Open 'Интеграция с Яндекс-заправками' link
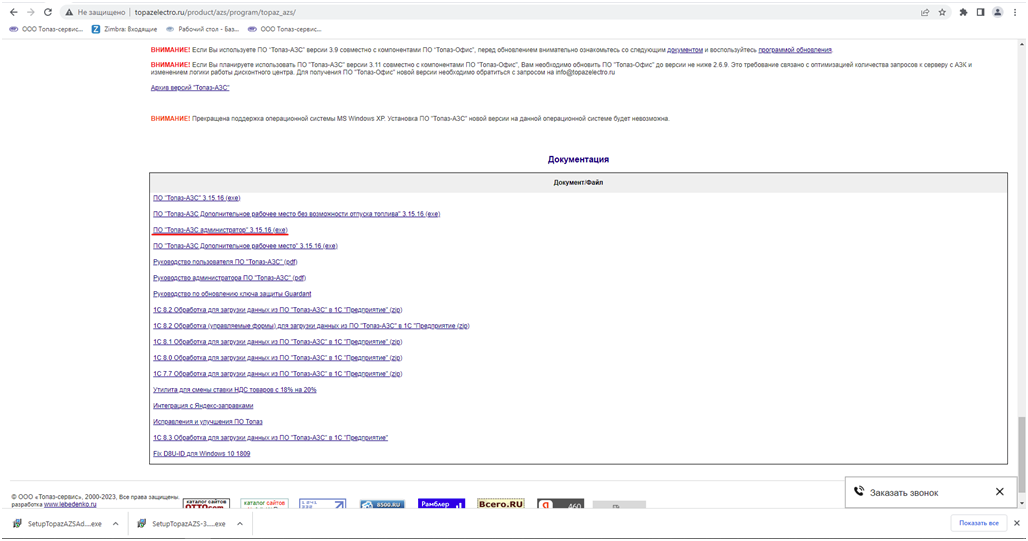The image size is (1028, 541). pos(203,406)
